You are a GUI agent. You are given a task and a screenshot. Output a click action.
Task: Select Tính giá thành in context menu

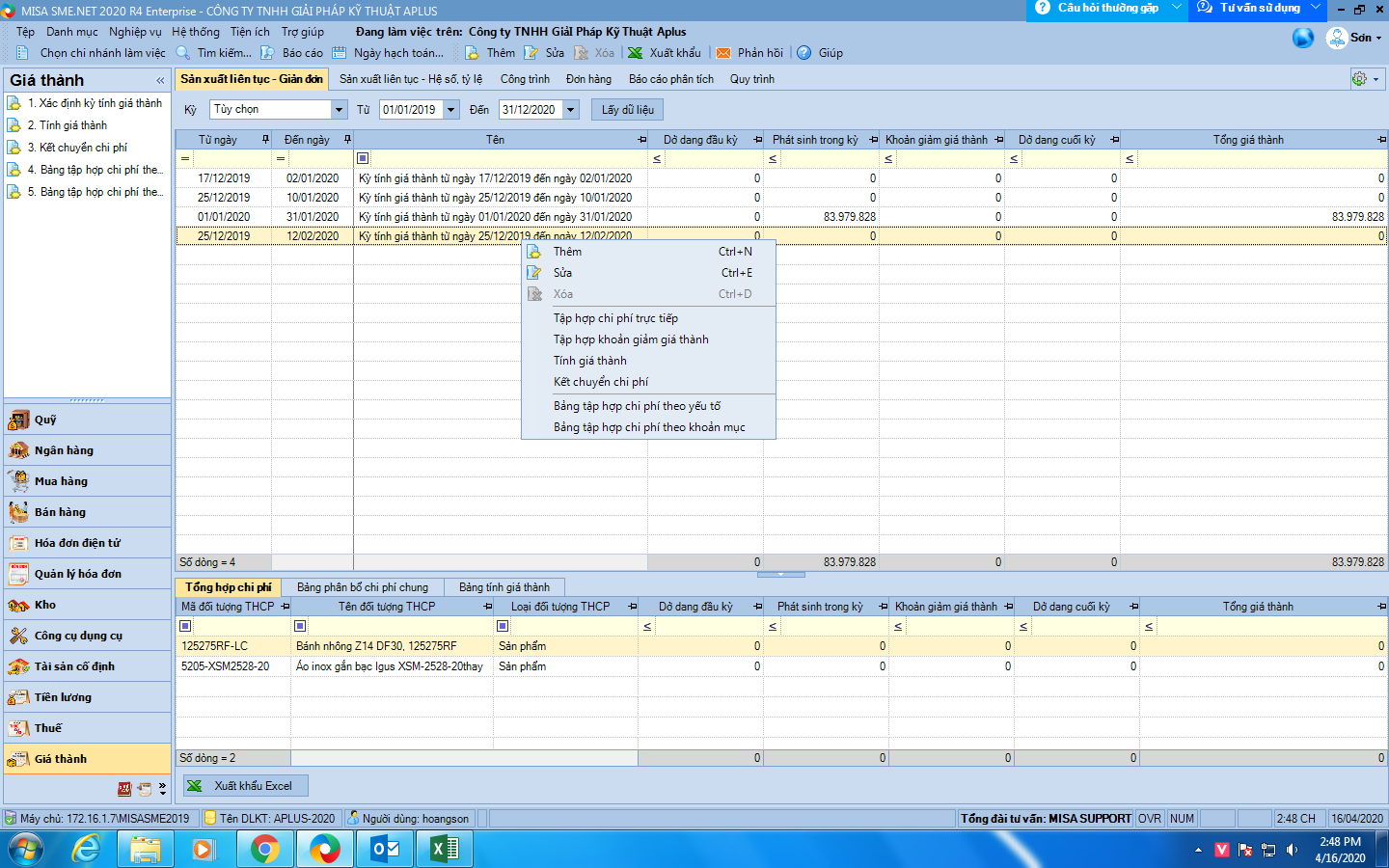589,361
